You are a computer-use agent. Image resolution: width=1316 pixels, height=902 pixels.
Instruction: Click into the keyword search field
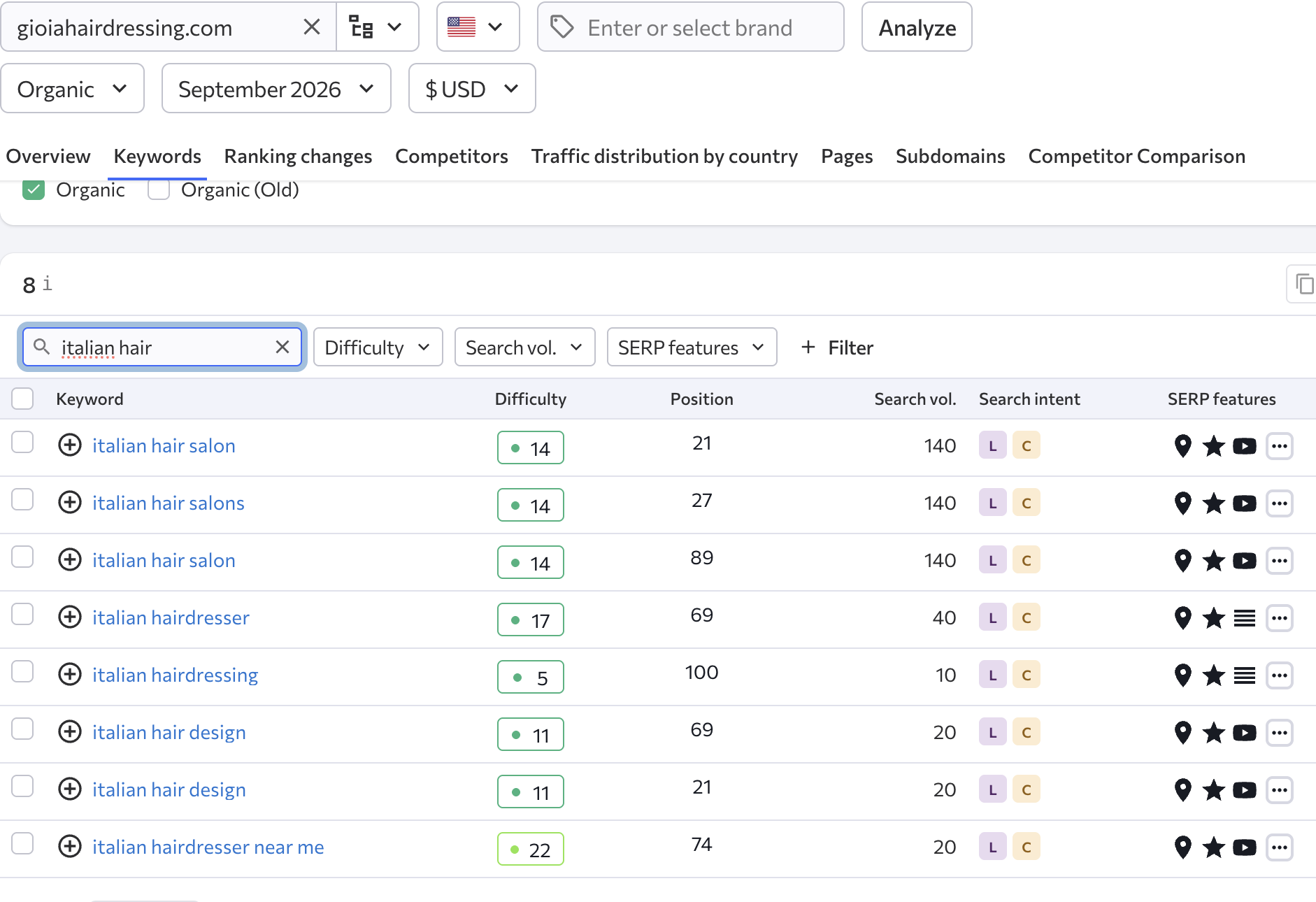[162, 348]
